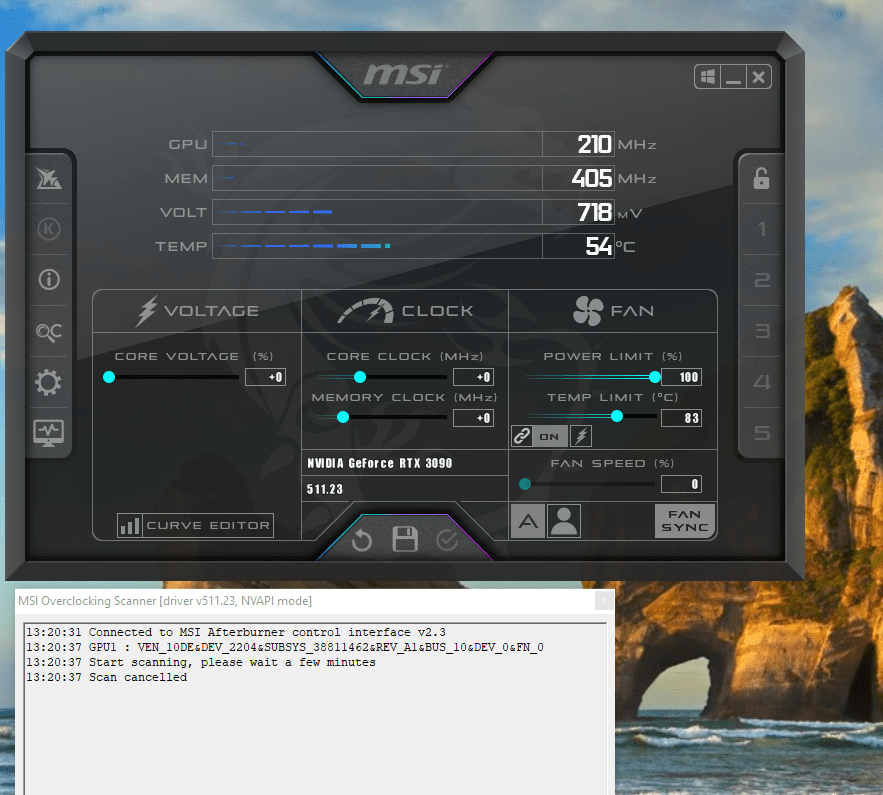Click the Core Voltage value field
883x795 pixels.
point(265,377)
